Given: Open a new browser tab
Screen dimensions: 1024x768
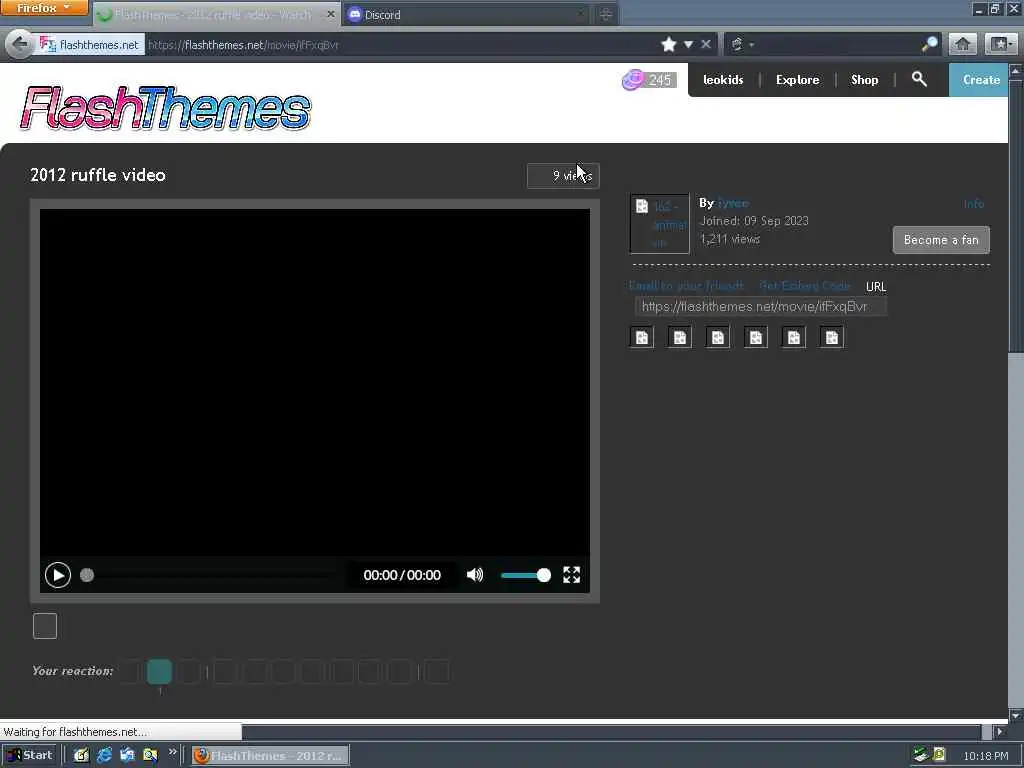Looking at the screenshot, I should (605, 14).
